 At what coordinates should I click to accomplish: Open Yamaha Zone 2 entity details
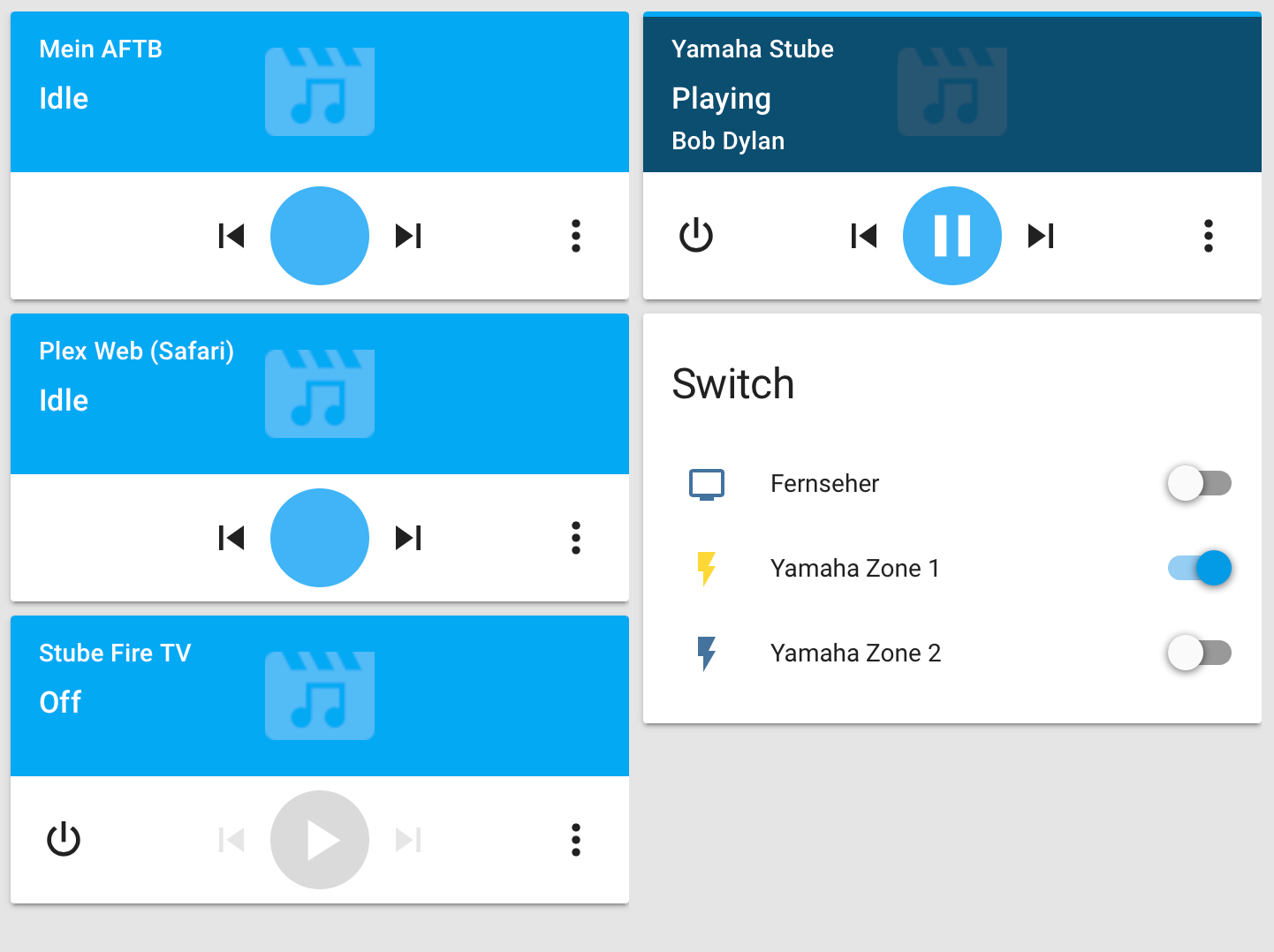[855, 653]
